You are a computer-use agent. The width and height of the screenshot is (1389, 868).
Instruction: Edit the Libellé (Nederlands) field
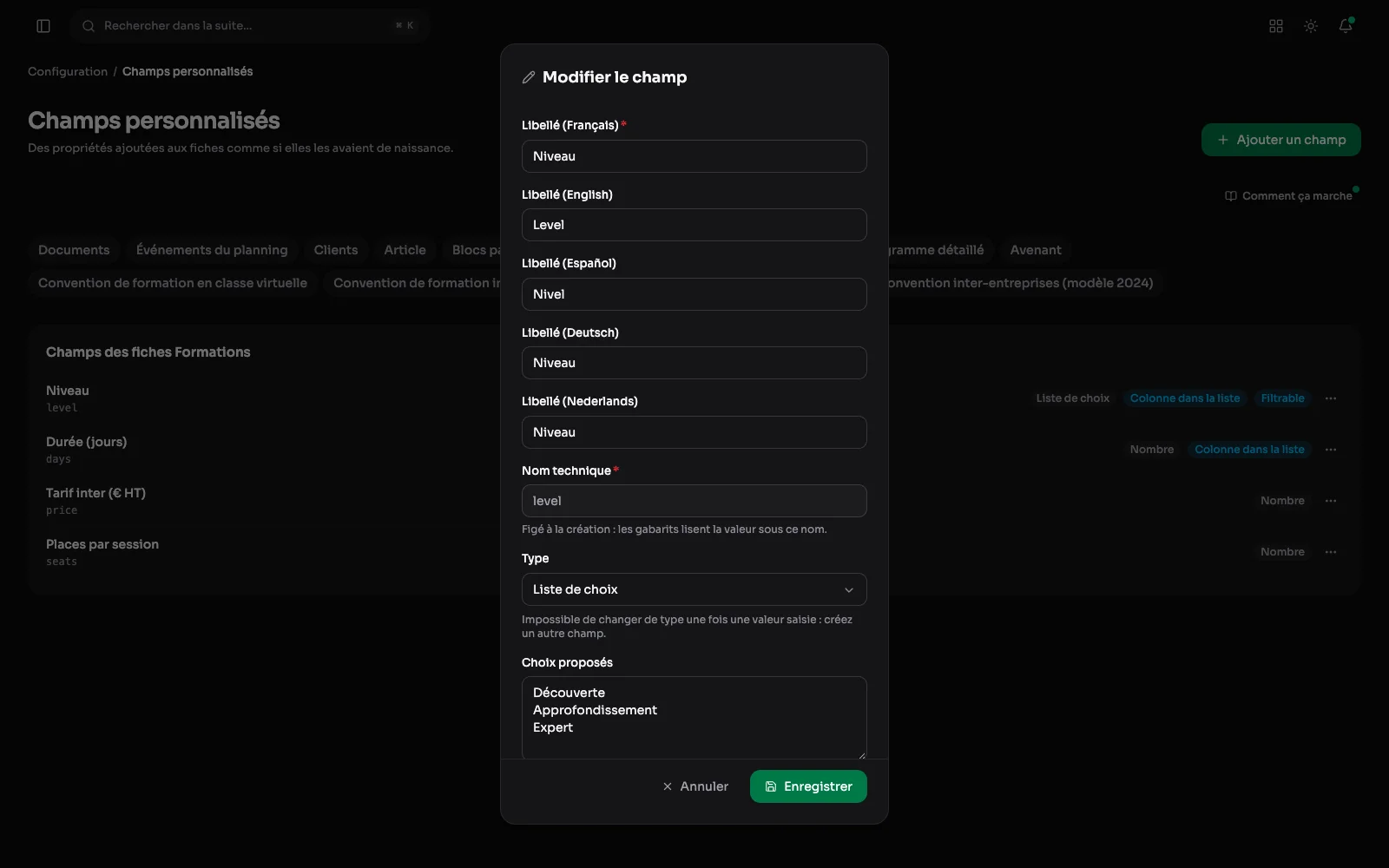point(694,432)
